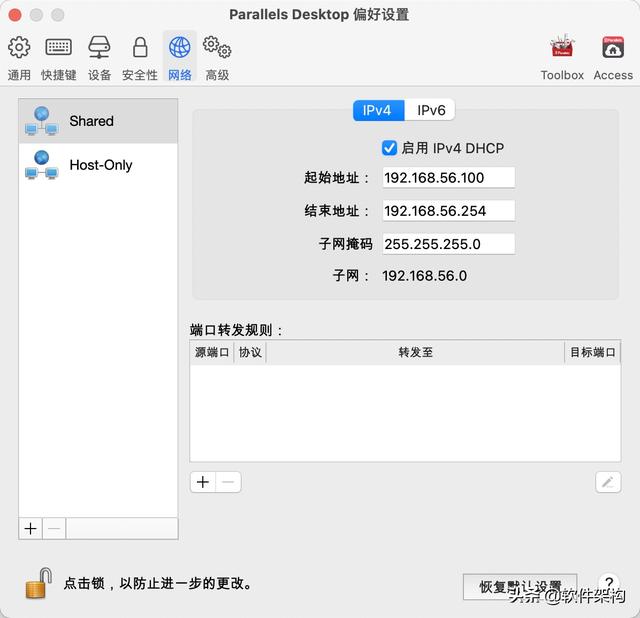Click the 目标端口 column header
This screenshot has height=618, width=640.
pos(592,352)
